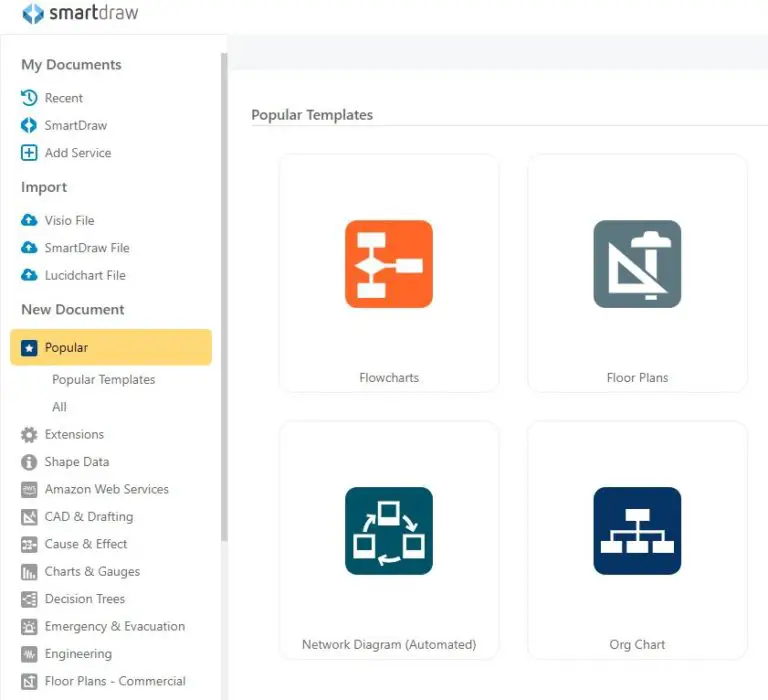Open the Flowcharts template thumbnail
Screen dimensions: 768x700
coord(389,264)
